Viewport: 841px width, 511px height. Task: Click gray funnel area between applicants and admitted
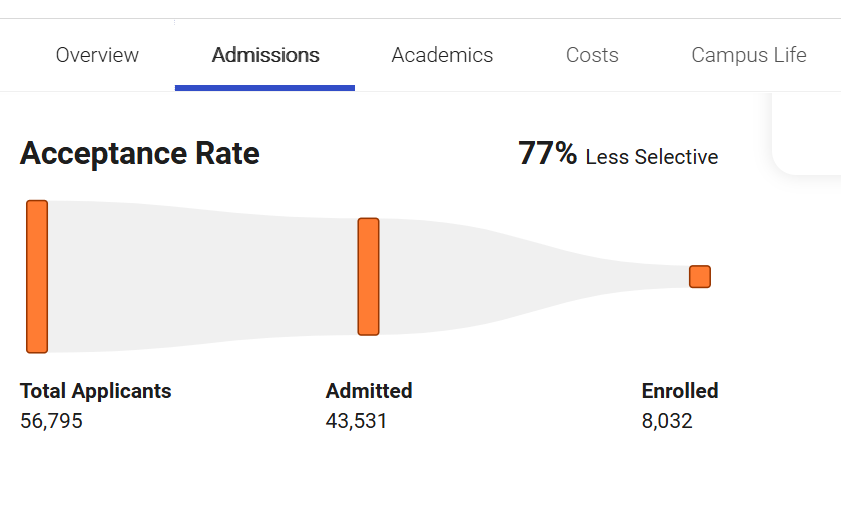click(200, 276)
